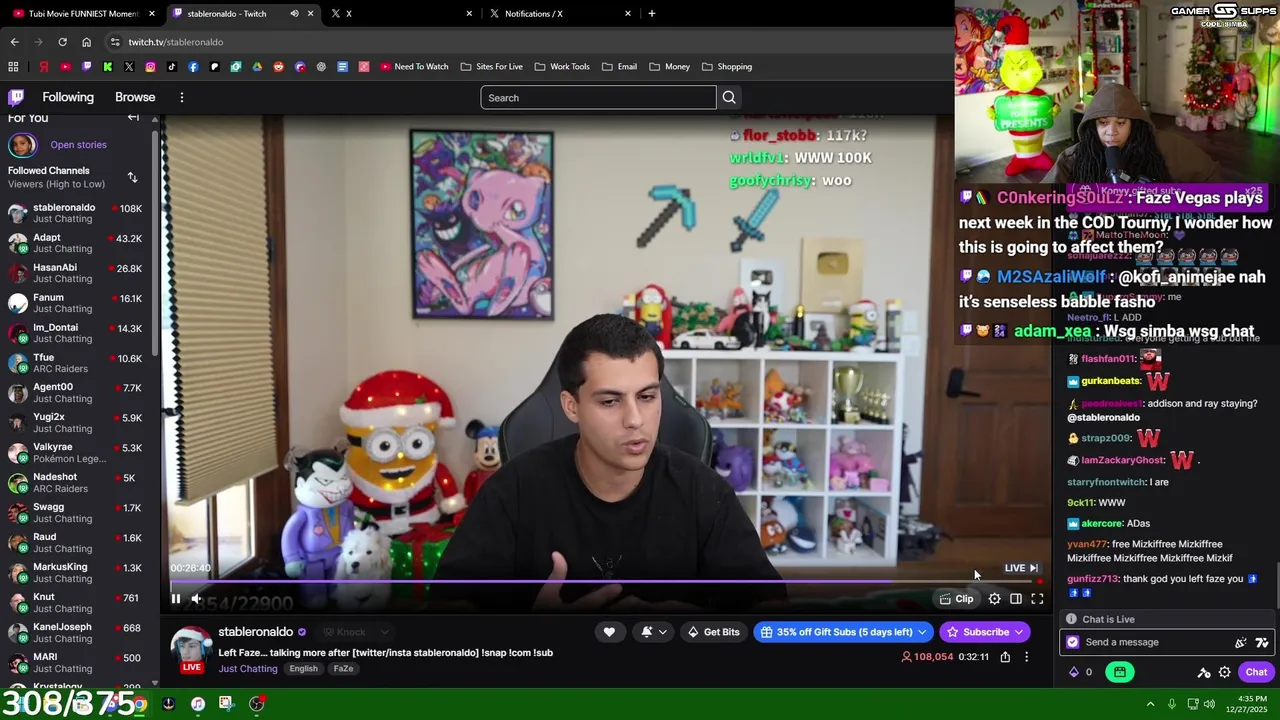Go back in browser history
The width and height of the screenshot is (1280, 720).
[x=14, y=42]
